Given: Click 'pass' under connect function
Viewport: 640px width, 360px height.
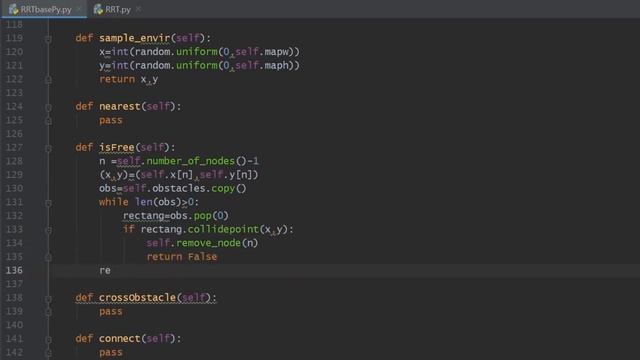Looking at the screenshot, I should (x=111, y=352).
